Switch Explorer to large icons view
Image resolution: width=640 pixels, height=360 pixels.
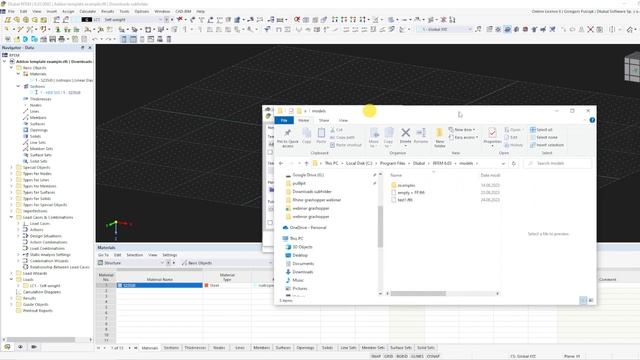[x=591, y=300]
